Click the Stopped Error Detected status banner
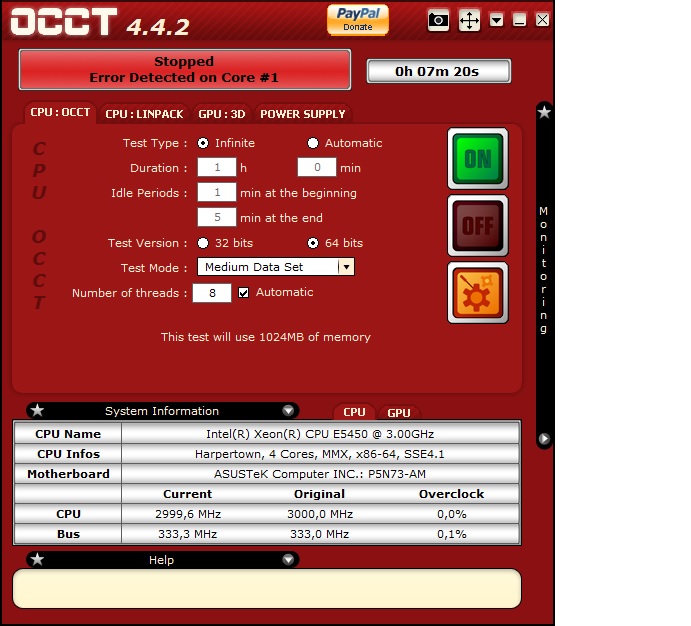 click(x=185, y=70)
